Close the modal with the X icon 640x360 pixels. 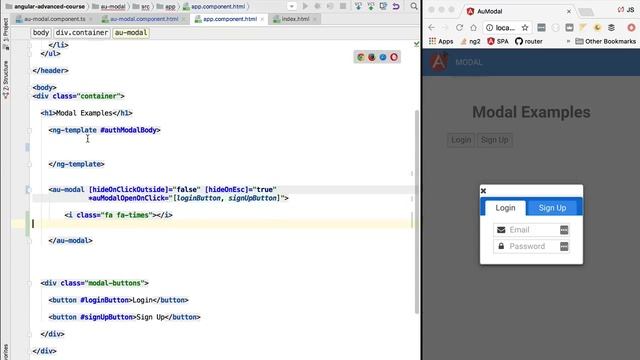483,191
